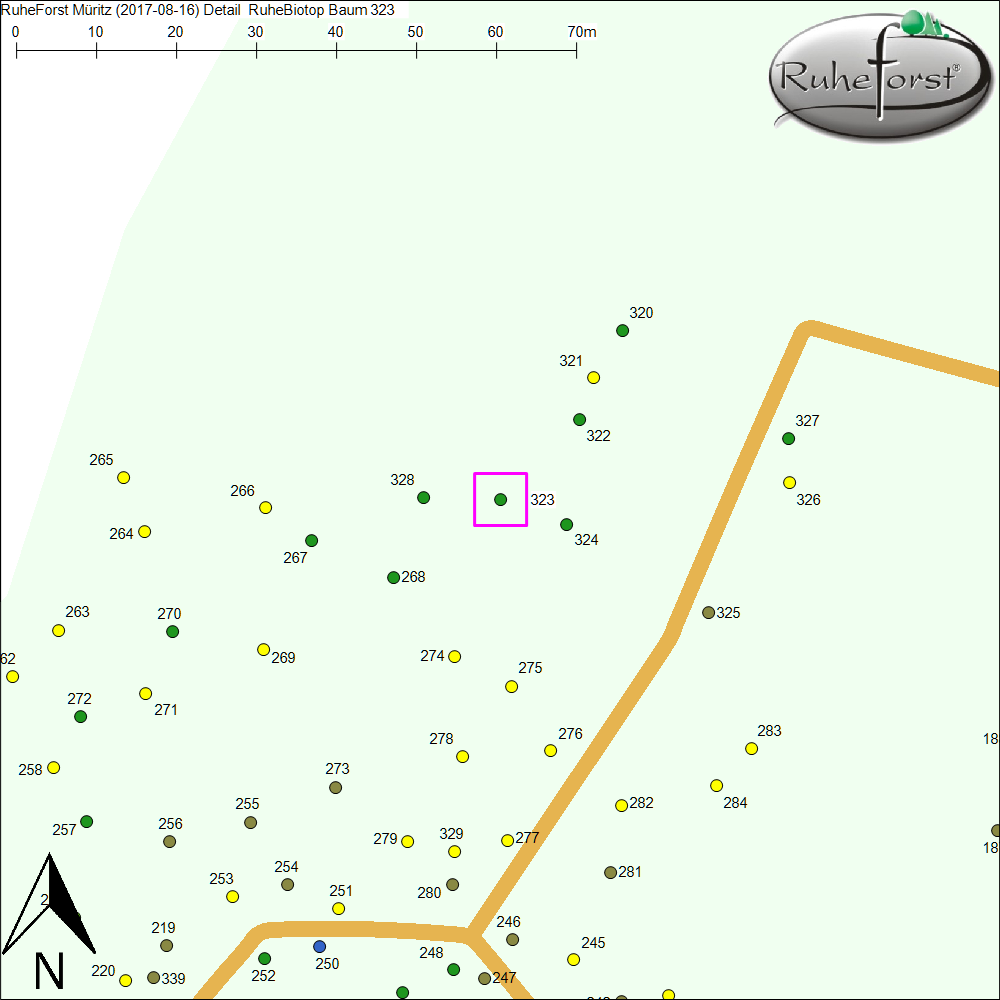This screenshot has width=1000, height=1000.
Task: Select yellow tree marker 283
Action: (x=751, y=749)
